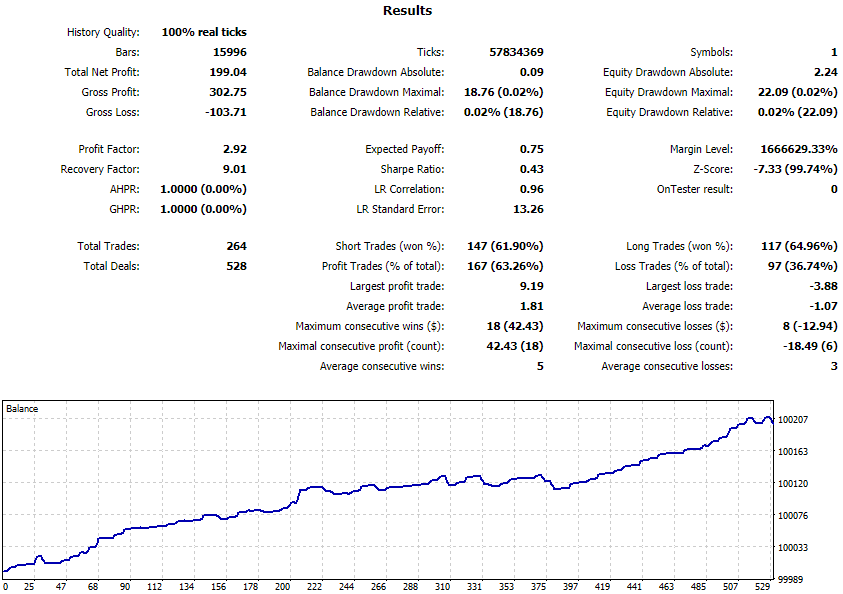Select the Equity Drawdown Absolute value 2.24
The width and height of the screenshot is (843, 594).
[x=826, y=72]
